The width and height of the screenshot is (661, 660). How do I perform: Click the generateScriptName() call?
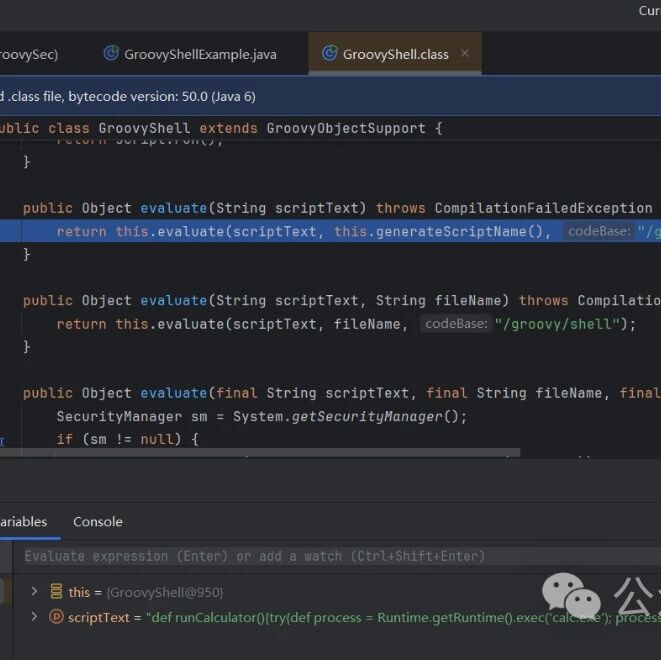pos(459,231)
